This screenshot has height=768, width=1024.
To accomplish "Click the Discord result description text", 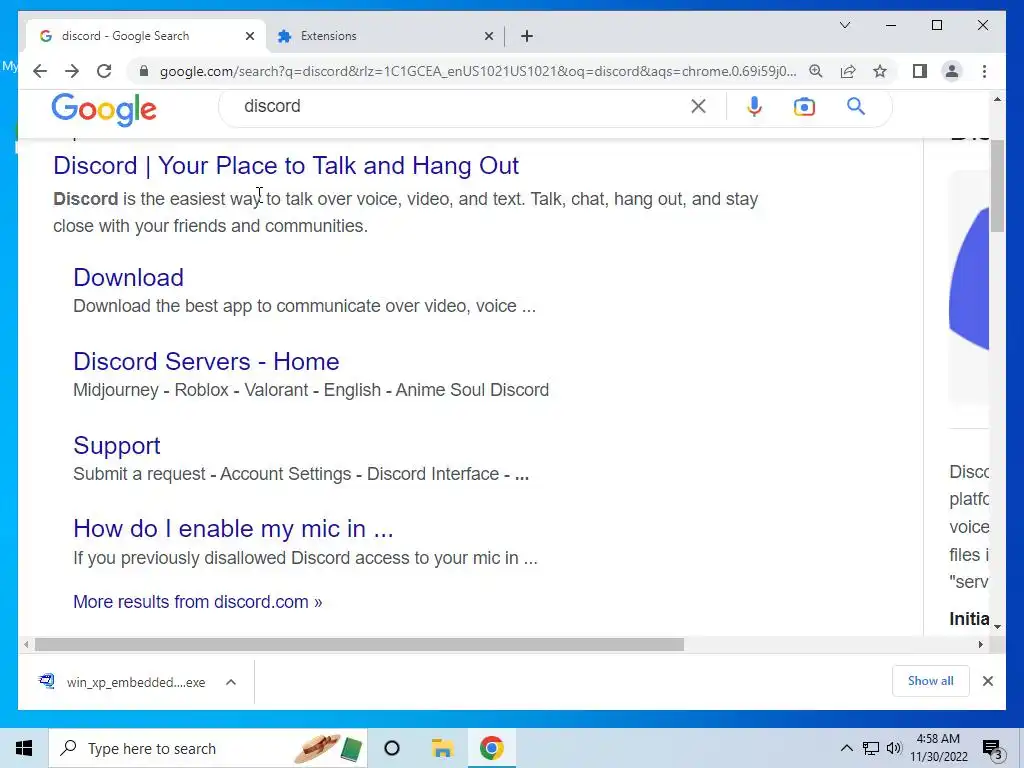I will [x=406, y=212].
